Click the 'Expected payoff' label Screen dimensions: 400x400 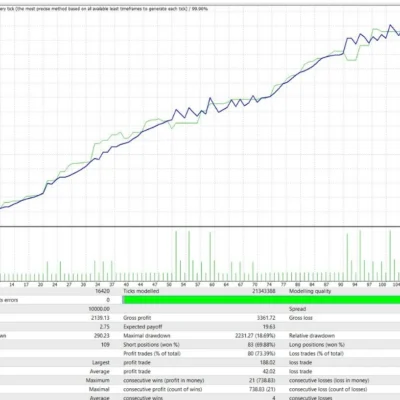coord(143,327)
